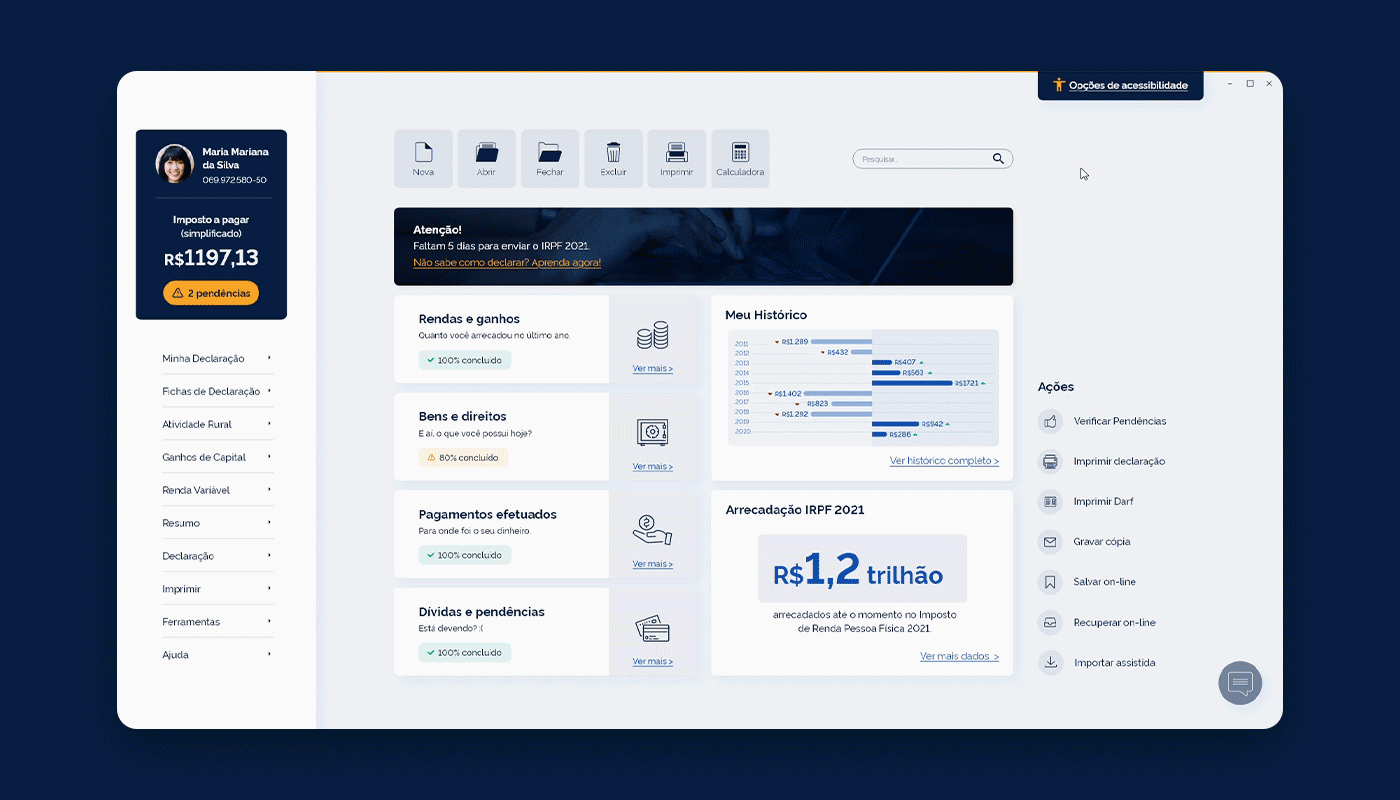The height and width of the screenshot is (800, 1400).
Task: Minimize the application window
Action: (x=1230, y=84)
